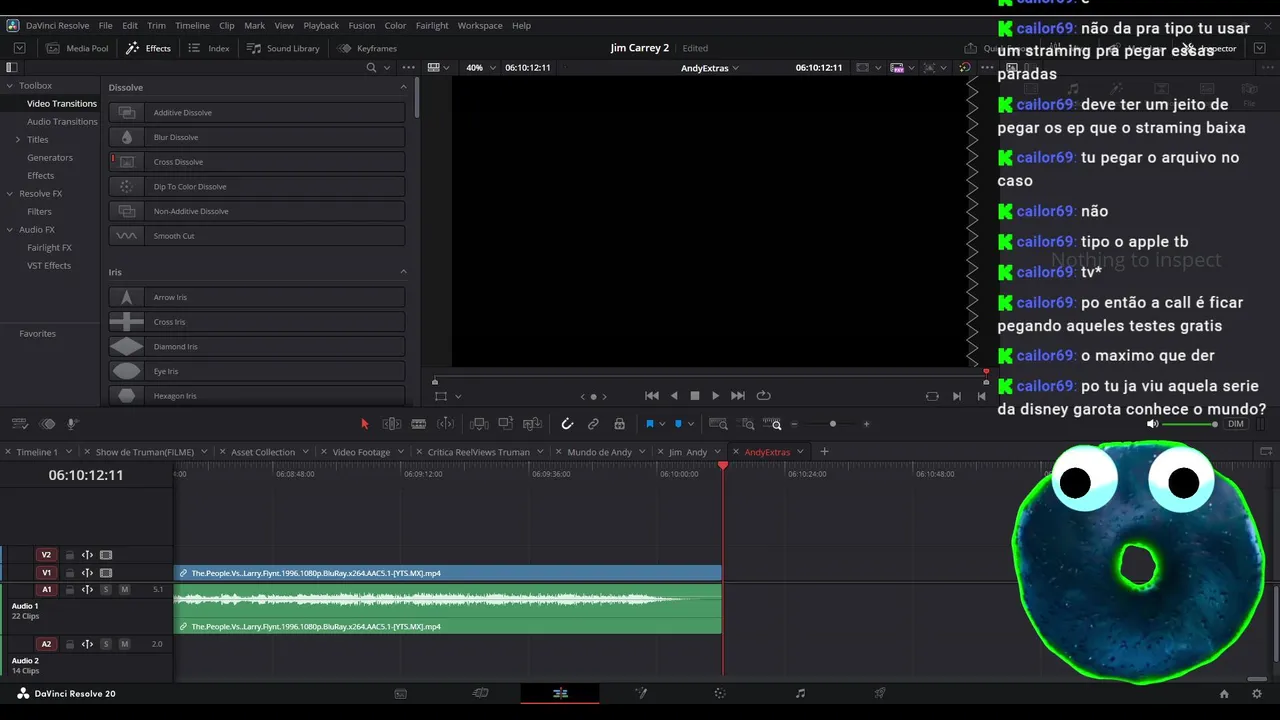Solo the A2 audio track
Image resolution: width=1280 pixels, height=720 pixels.
pyautogui.click(x=106, y=644)
